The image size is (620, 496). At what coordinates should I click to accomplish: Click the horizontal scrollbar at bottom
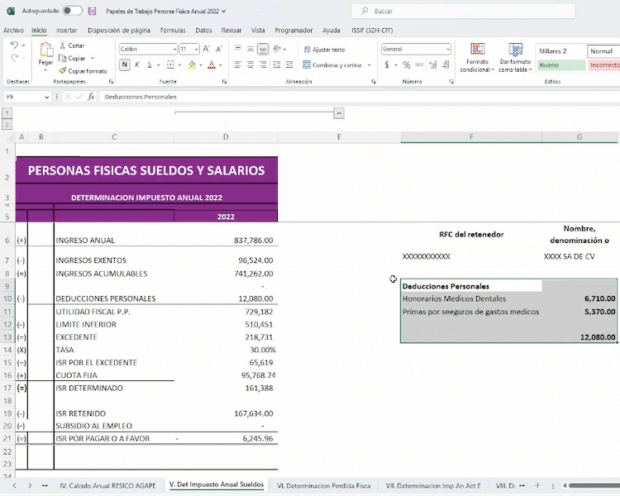594,485
